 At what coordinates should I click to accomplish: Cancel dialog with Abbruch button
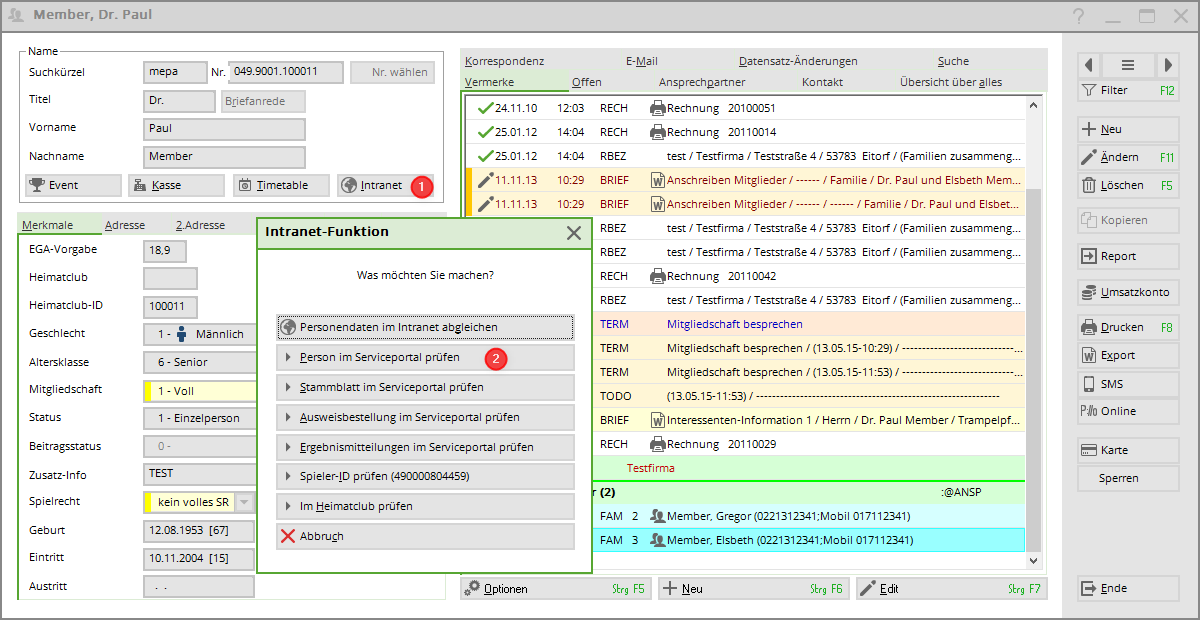[x=425, y=536]
